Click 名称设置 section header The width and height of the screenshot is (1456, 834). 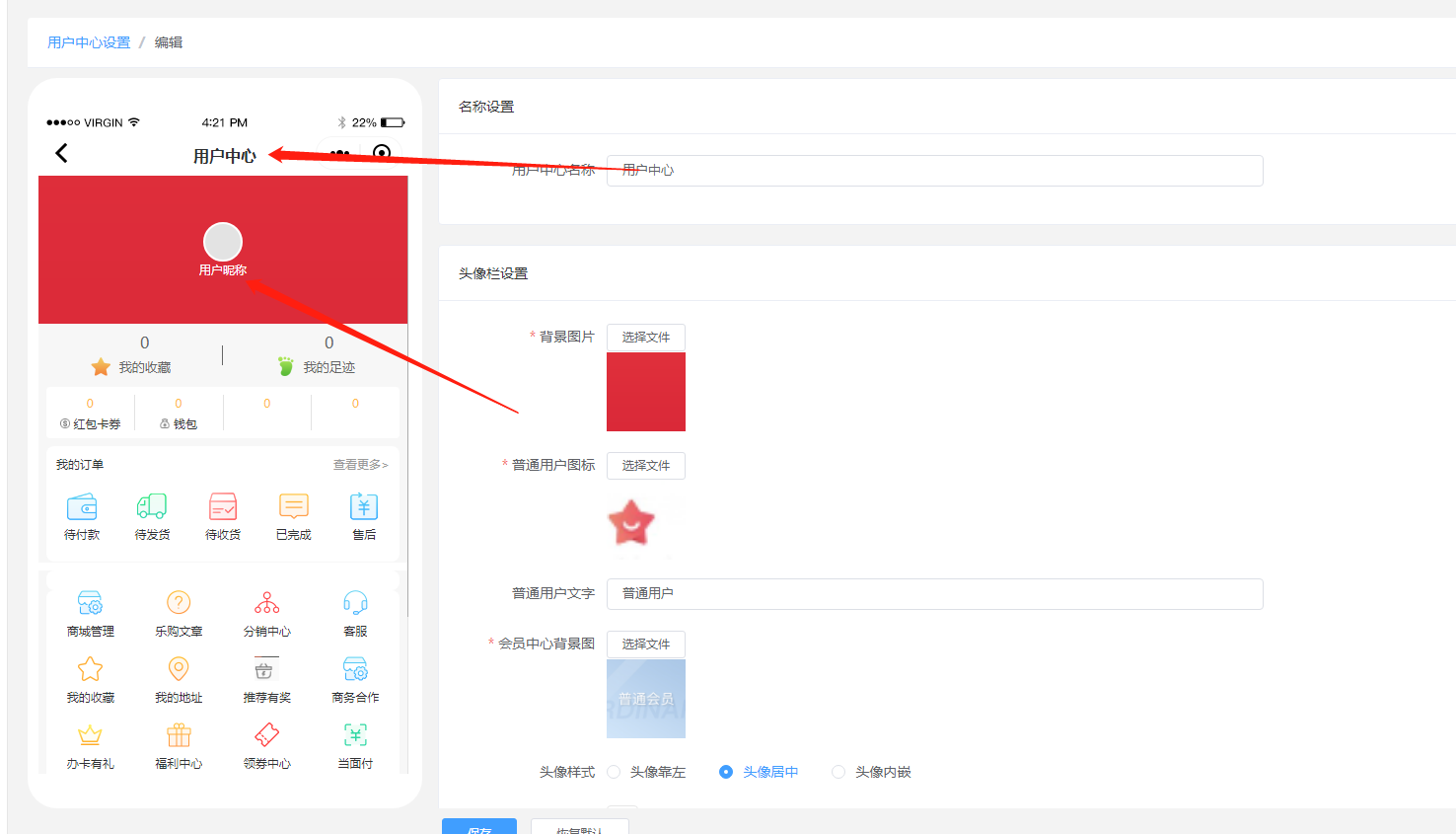click(486, 107)
